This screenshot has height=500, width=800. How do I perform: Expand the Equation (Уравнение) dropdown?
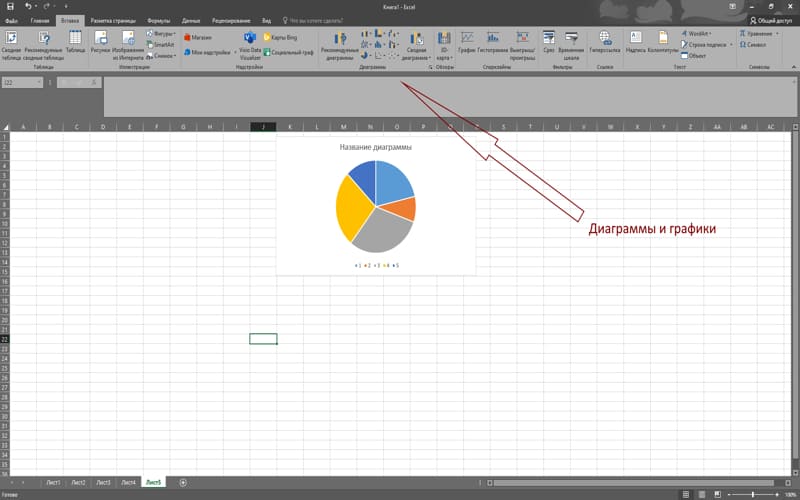tap(759, 34)
